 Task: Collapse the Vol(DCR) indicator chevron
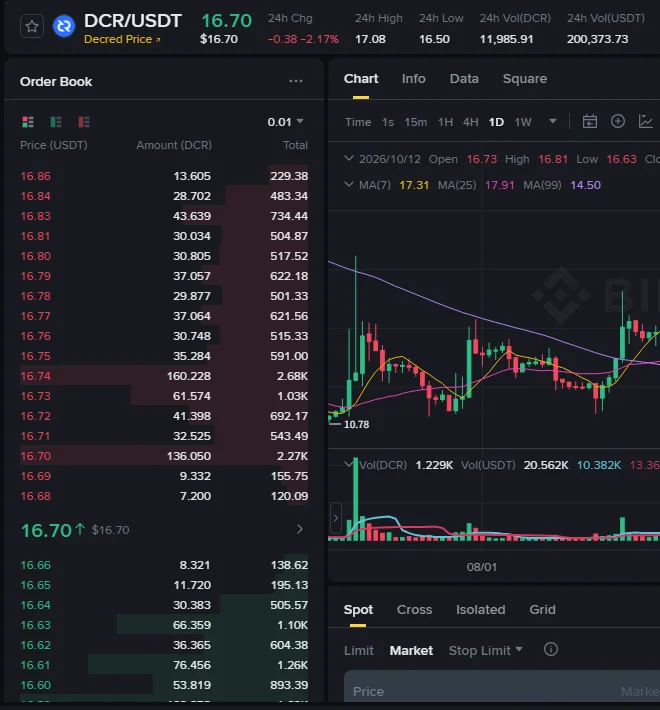click(x=349, y=464)
